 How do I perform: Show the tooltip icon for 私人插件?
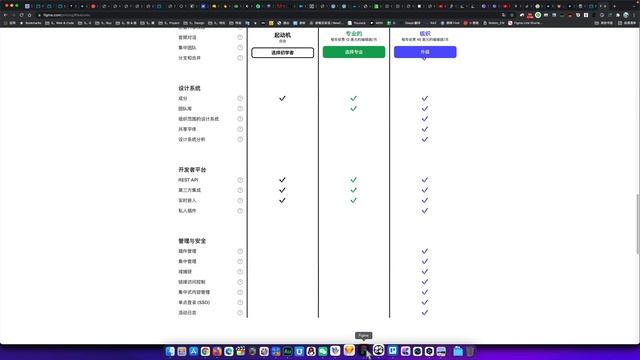pos(240,211)
